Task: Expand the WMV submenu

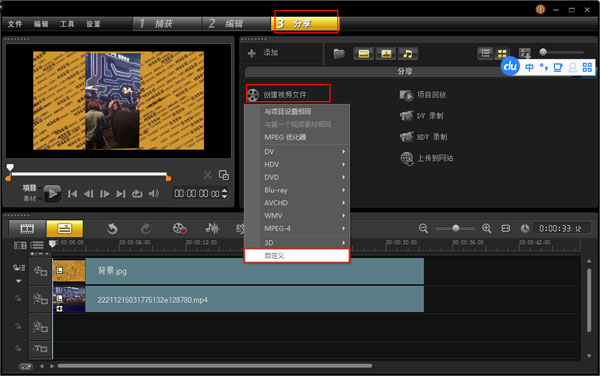Action: tap(297, 216)
